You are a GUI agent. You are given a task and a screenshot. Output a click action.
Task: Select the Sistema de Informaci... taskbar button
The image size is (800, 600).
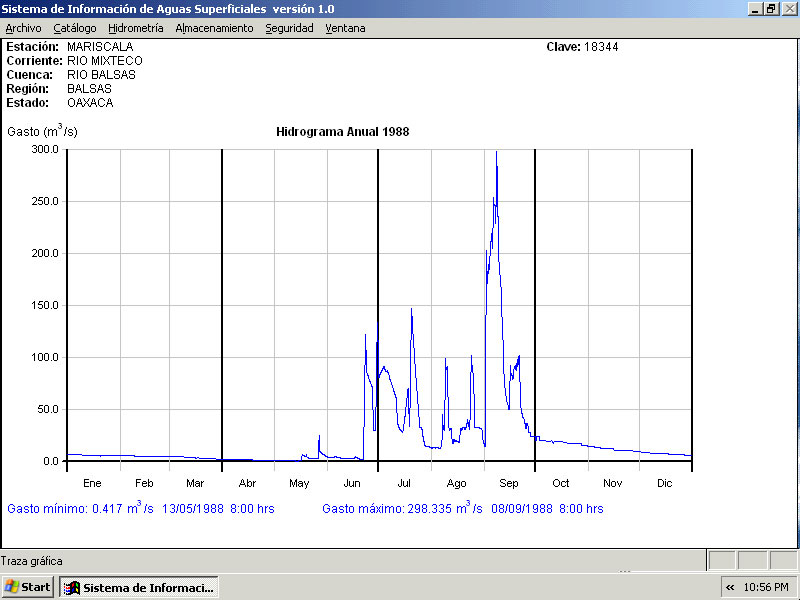(x=138, y=587)
